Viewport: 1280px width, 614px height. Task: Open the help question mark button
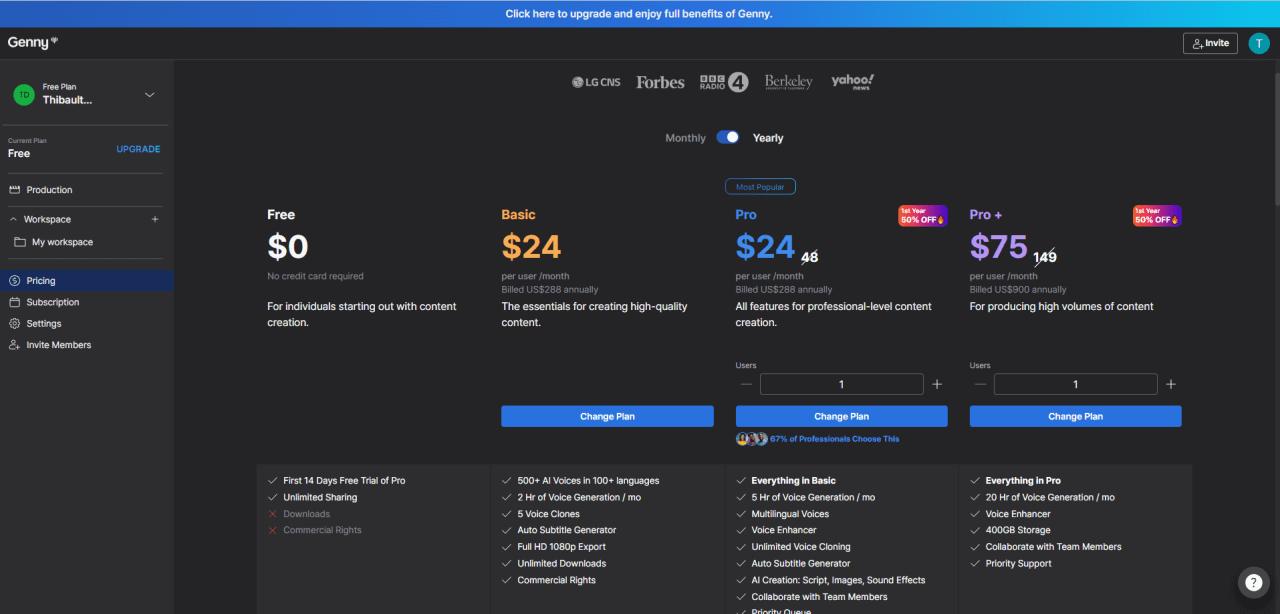[x=1254, y=583]
